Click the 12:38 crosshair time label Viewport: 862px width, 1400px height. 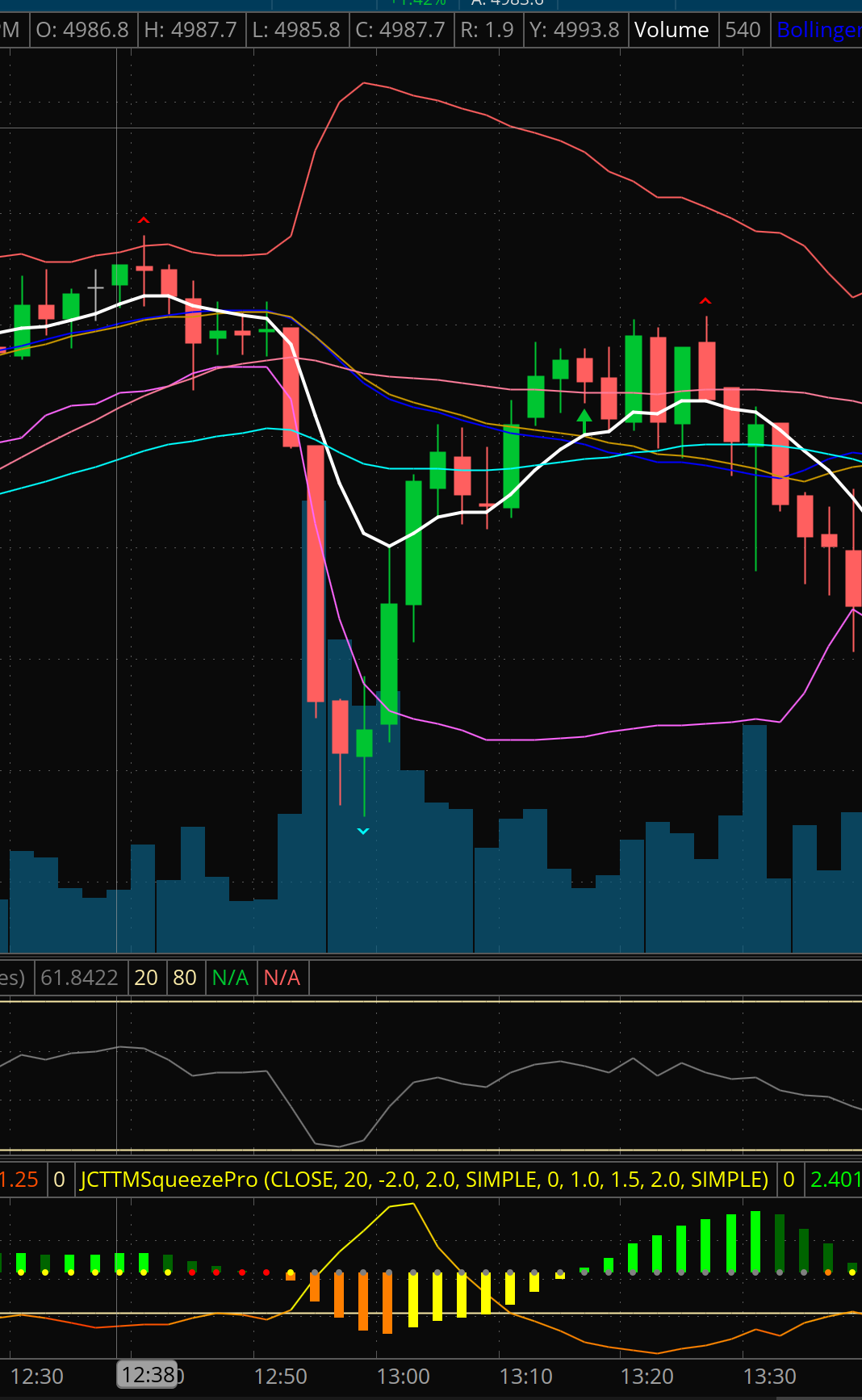pyautogui.click(x=148, y=1374)
